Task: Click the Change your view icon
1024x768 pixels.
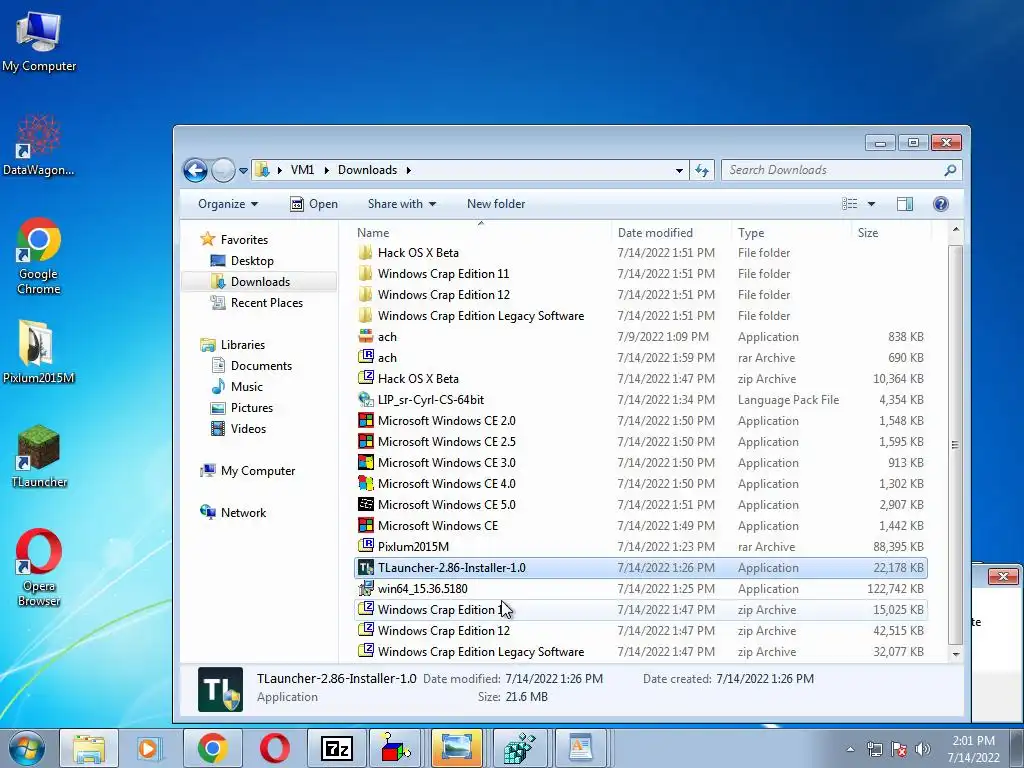Action: click(850, 204)
